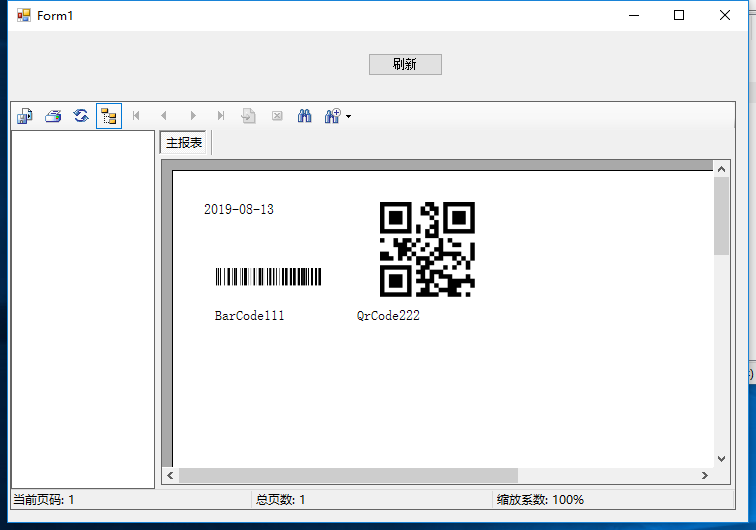Viewport: 756px width, 530px height.
Task: Go to last page arrow
Action: pyautogui.click(x=221, y=116)
